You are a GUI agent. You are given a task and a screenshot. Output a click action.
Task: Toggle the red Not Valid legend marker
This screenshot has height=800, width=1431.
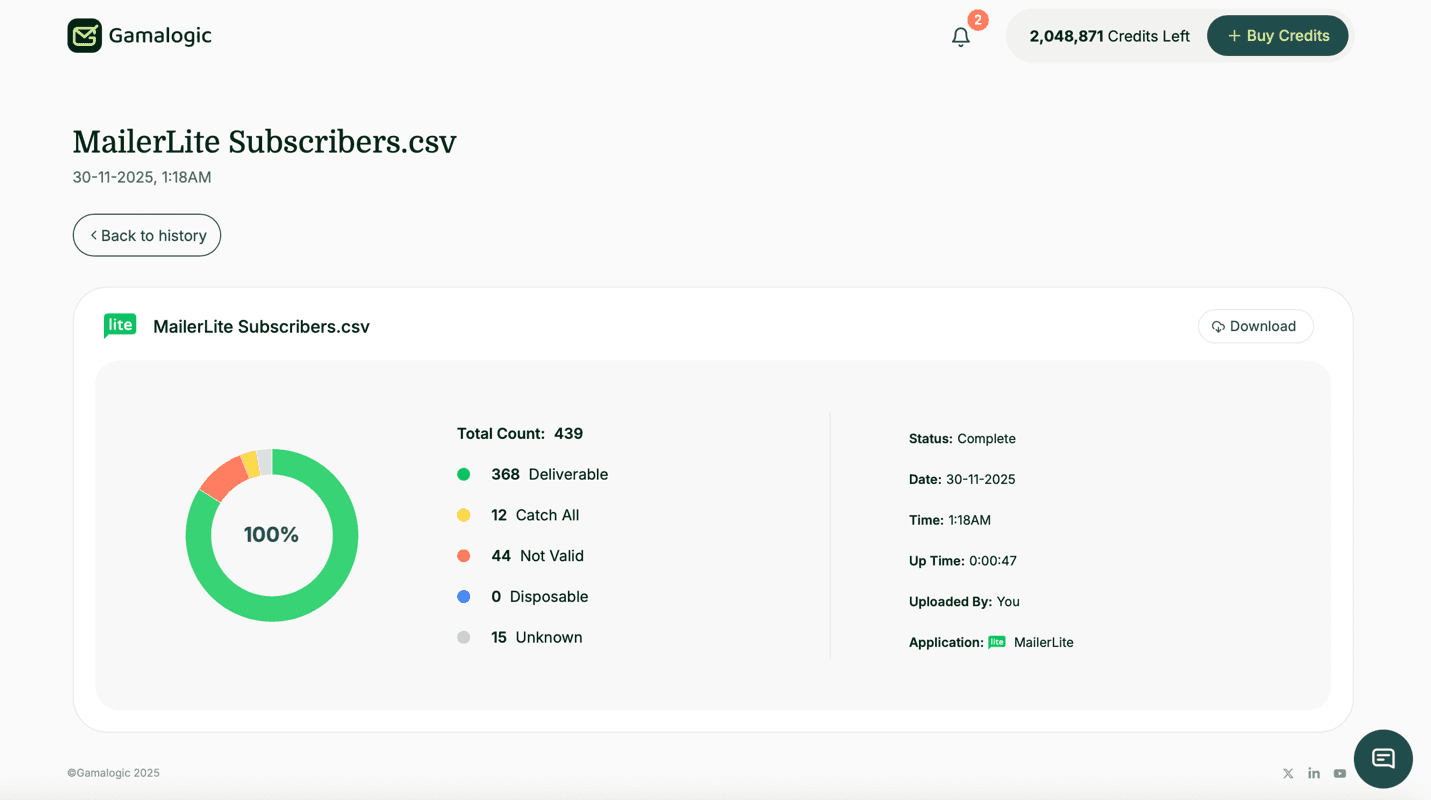tap(465, 555)
